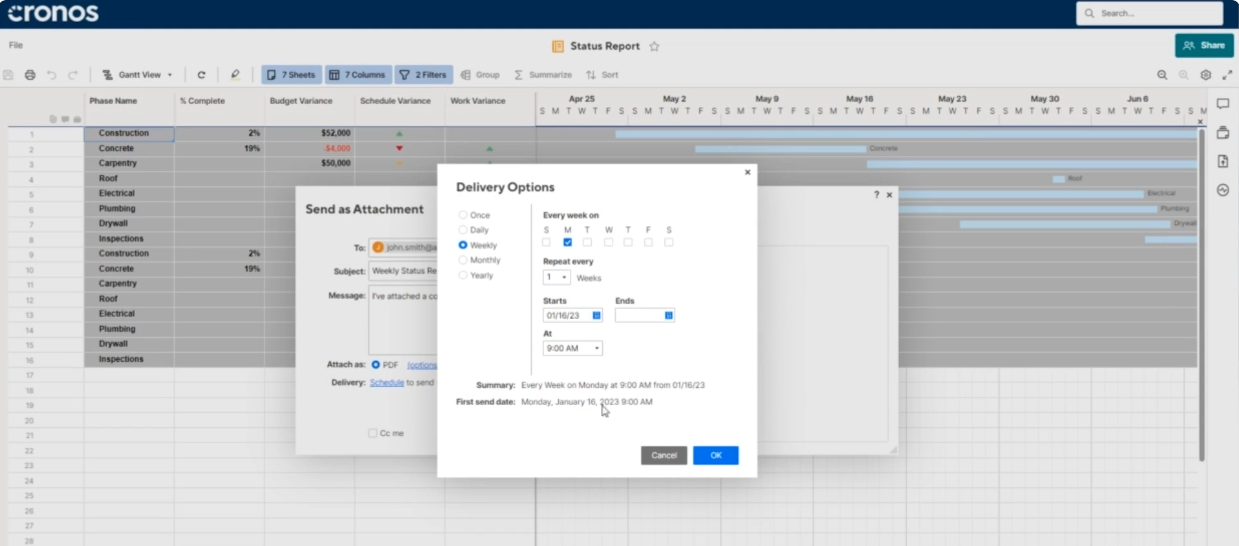Viewport: 1239px width, 546px height.
Task: Close the Delivery Options dialog
Action: [x=747, y=172]
